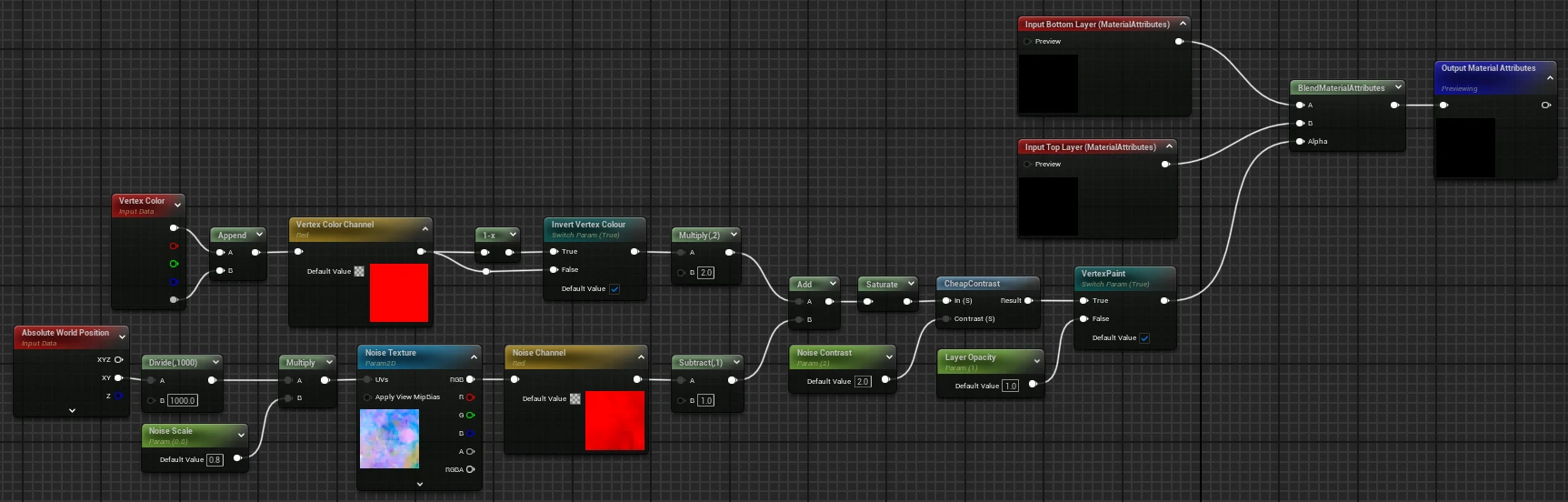The image size is (1568, 502).
Task: Click the False input pin on VertexPaint
Action: tap(1084, 318)
